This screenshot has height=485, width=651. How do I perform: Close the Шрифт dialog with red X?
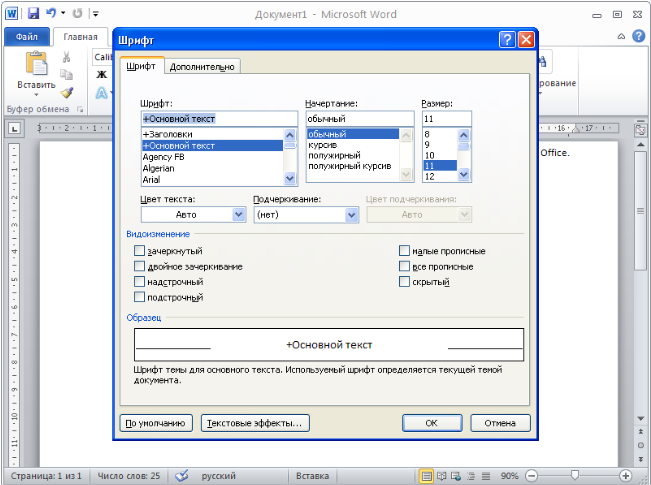[526, 40]
